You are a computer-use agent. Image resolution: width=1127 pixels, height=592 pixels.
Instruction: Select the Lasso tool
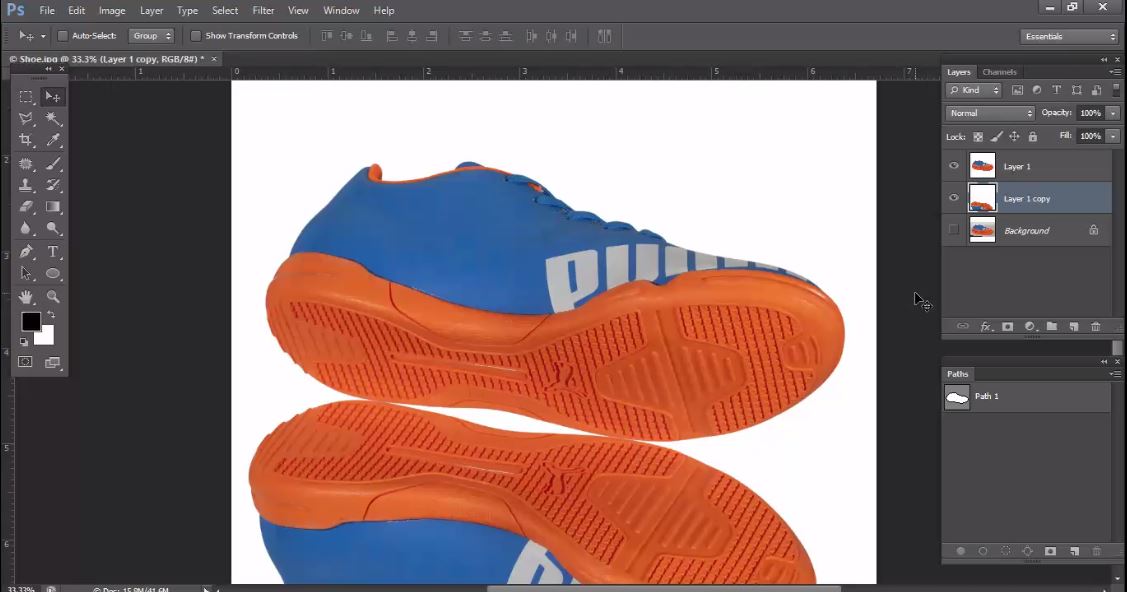[x=26, y=118]
